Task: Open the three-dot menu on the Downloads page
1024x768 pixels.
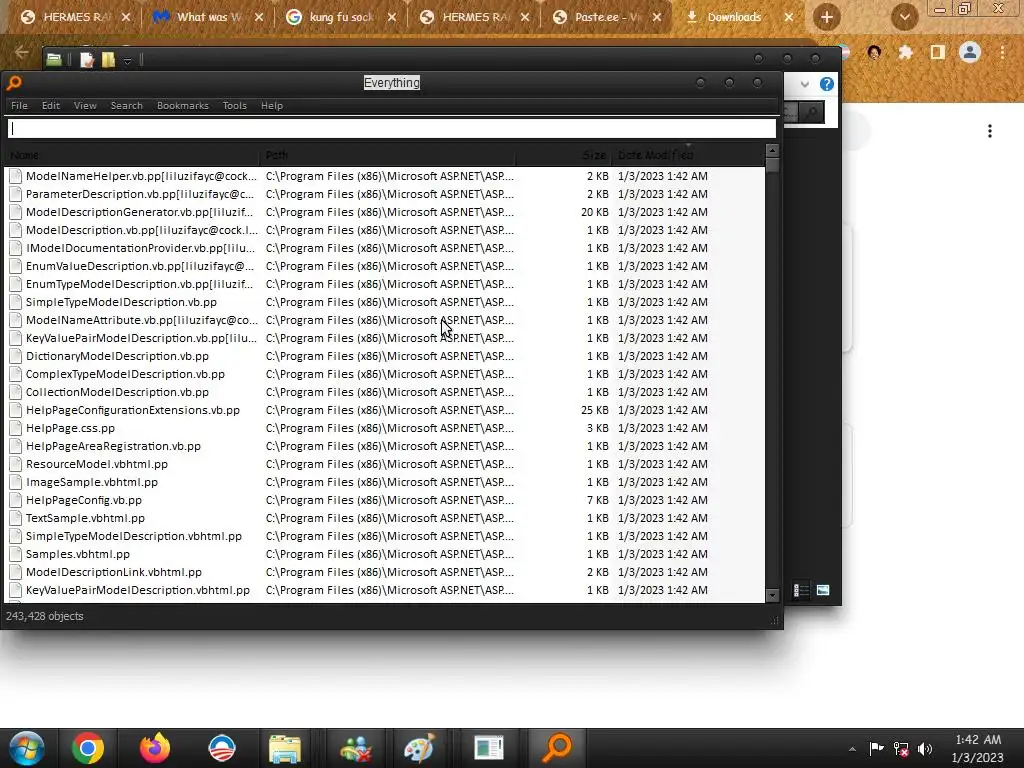Action: pos(989,131)
